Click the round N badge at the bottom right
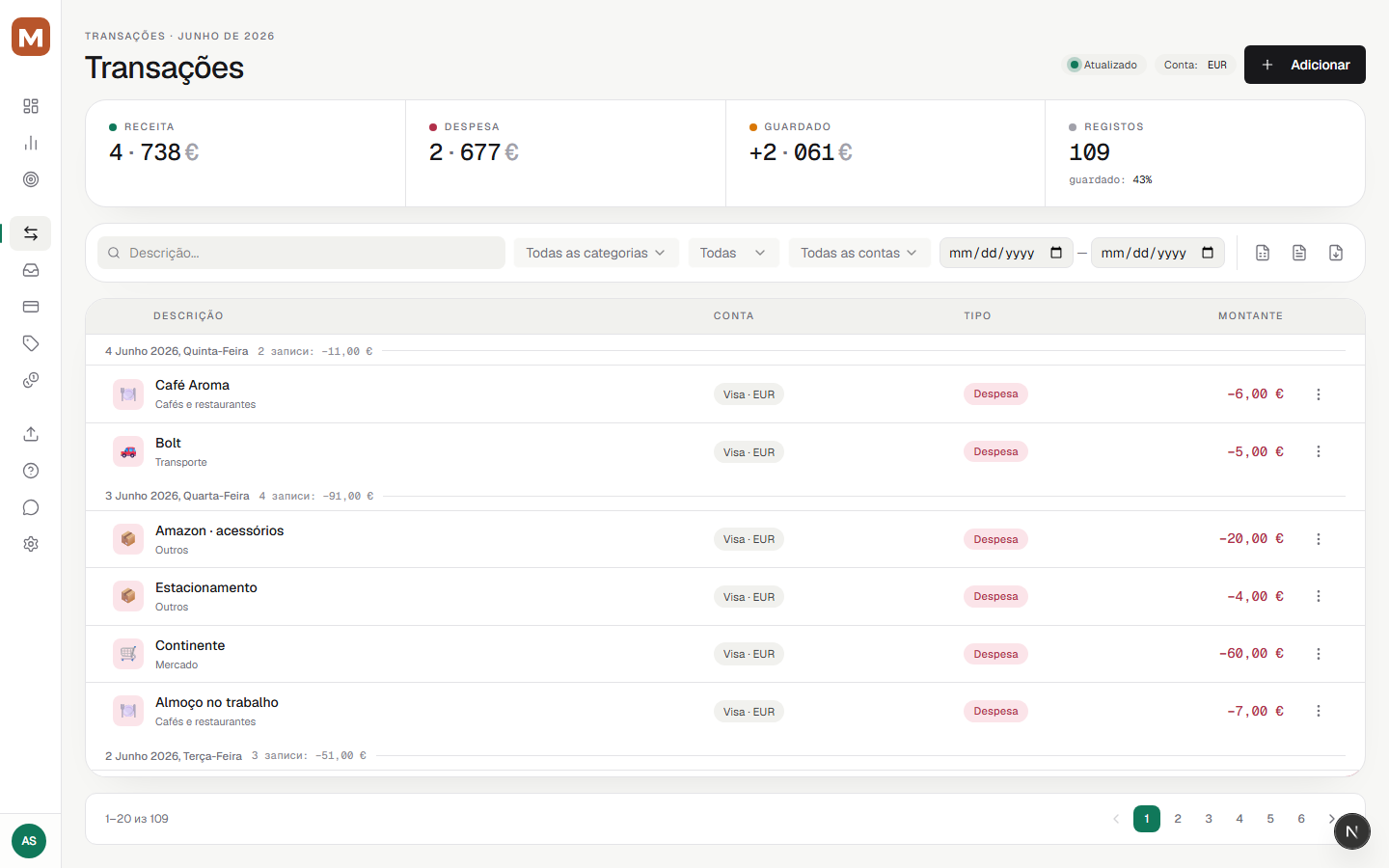The image size is (1389, 868). 1352,831
